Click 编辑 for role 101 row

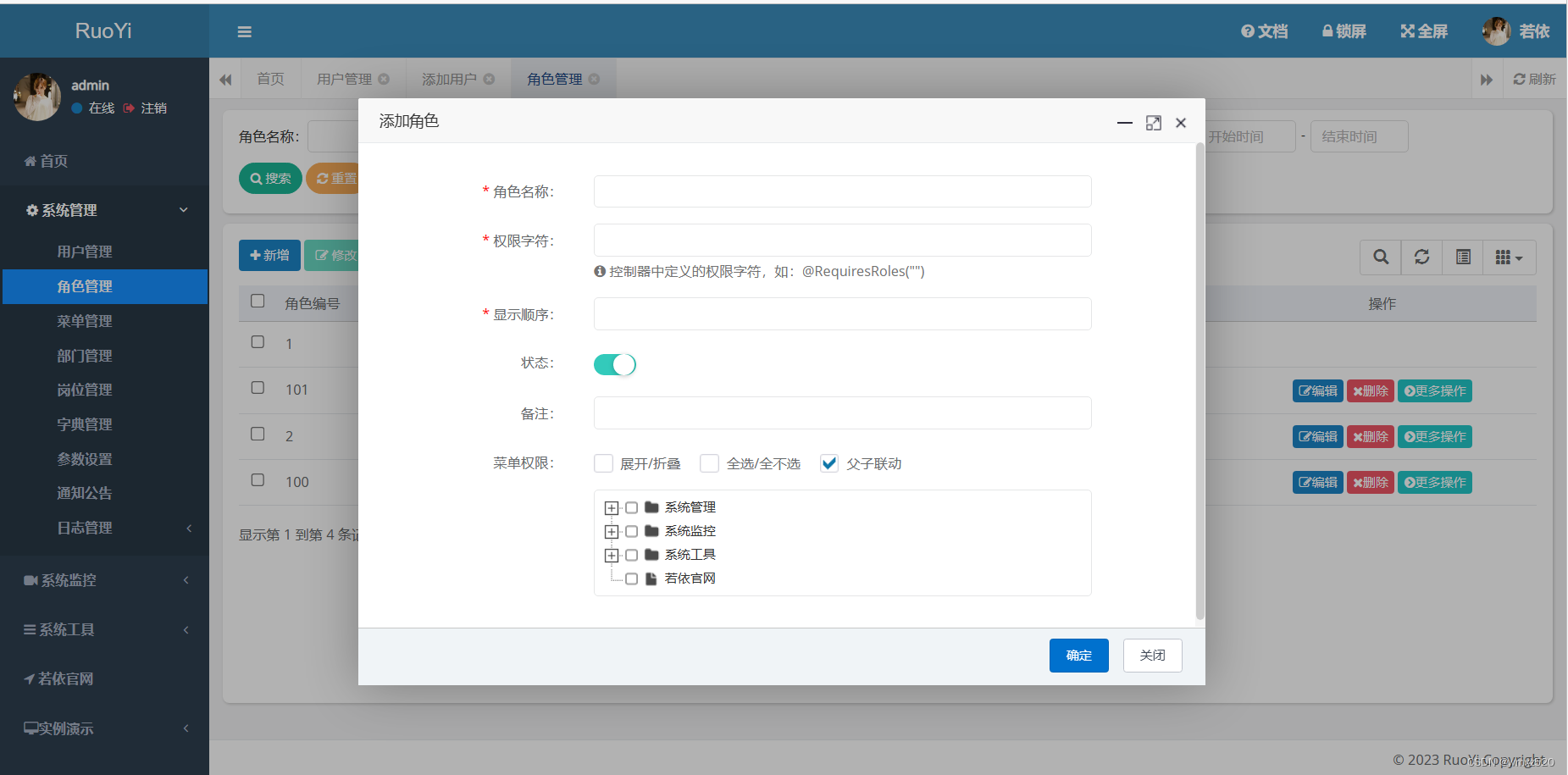point(1317,390)
